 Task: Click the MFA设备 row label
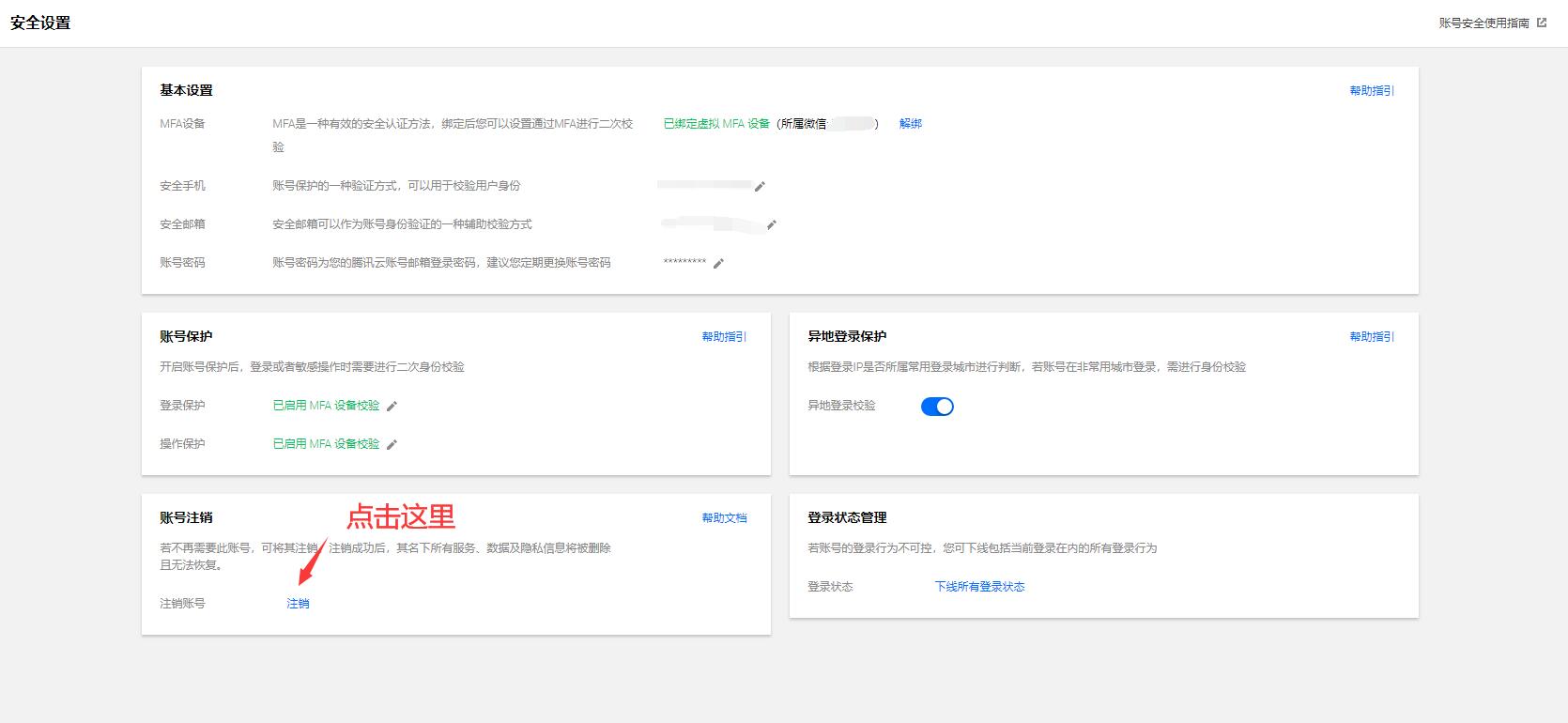[182, 123]
